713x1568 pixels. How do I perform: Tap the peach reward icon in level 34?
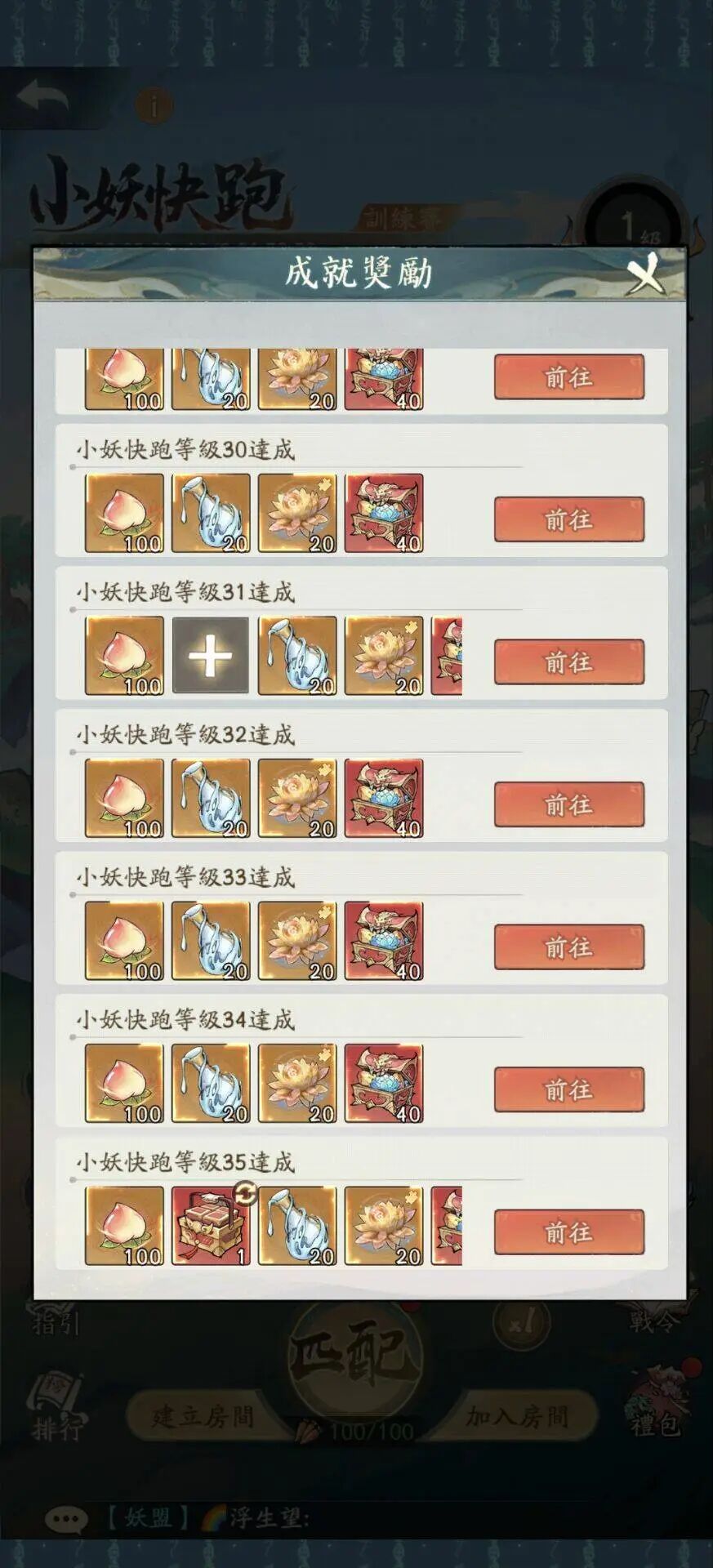(124, 1084)
